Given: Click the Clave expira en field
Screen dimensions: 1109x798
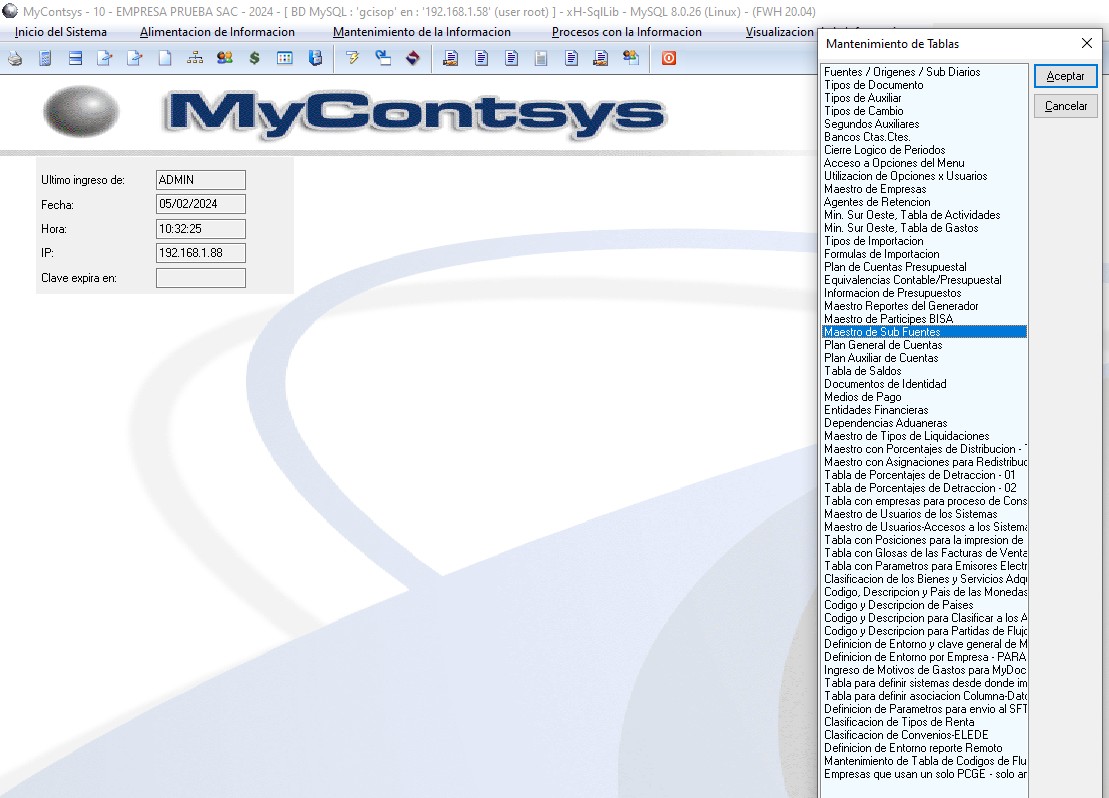Looking at the screenshot, I should [x=200, y=278].
